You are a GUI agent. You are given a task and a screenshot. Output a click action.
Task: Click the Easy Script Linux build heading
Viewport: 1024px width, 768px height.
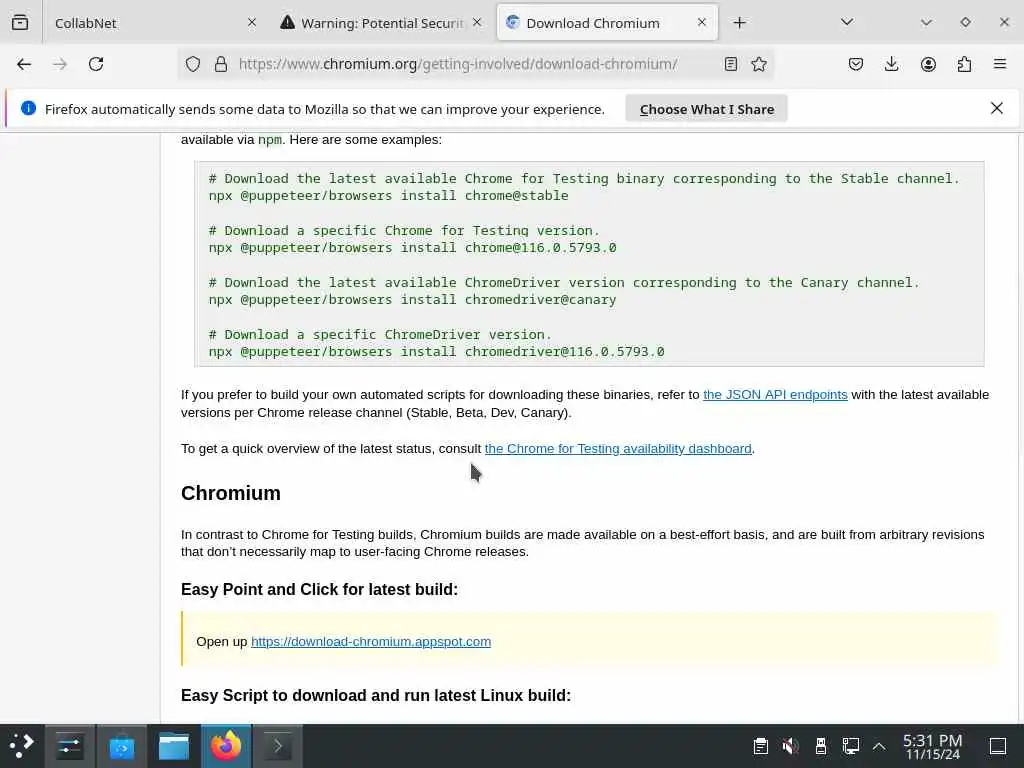(376, 695)
